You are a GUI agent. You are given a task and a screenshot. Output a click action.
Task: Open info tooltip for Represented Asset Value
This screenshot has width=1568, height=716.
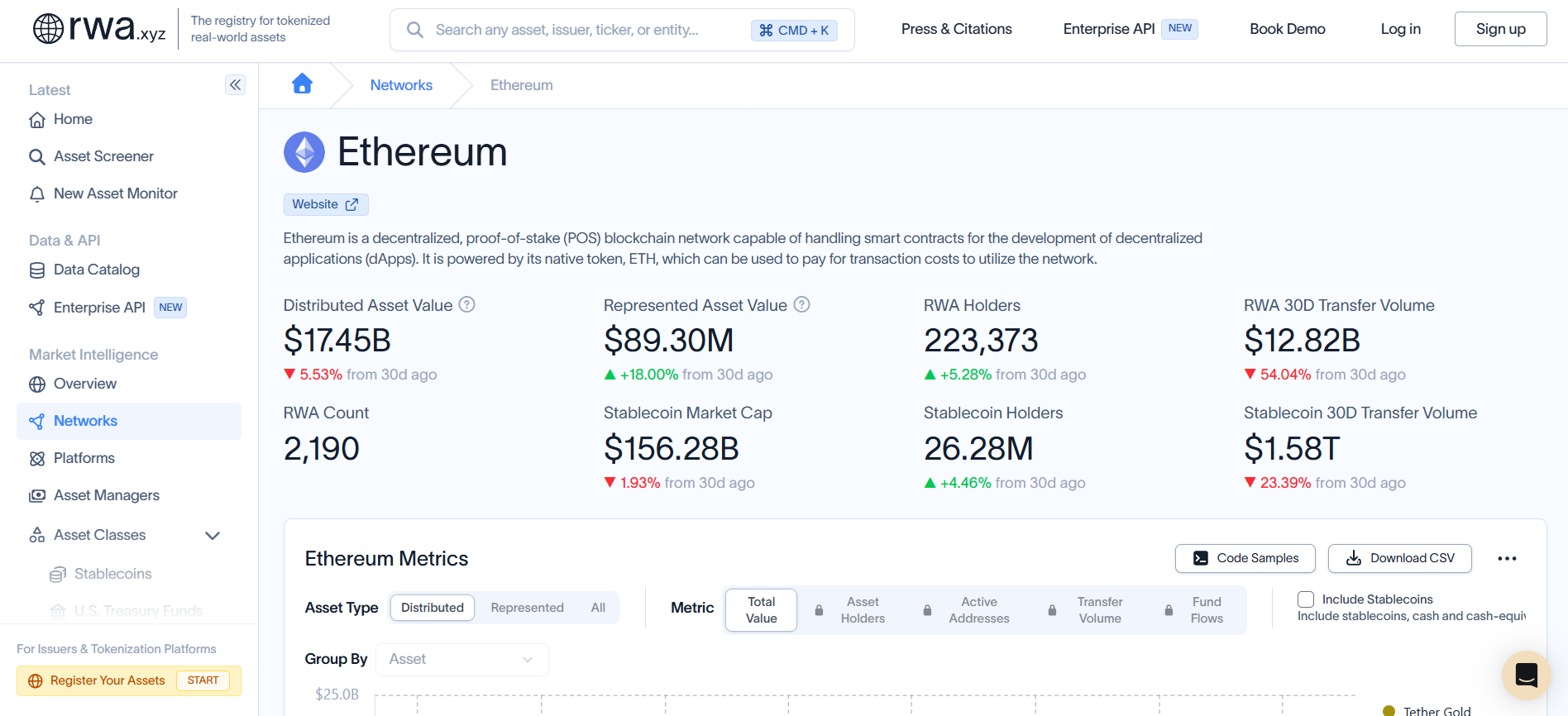coord(802,304)
